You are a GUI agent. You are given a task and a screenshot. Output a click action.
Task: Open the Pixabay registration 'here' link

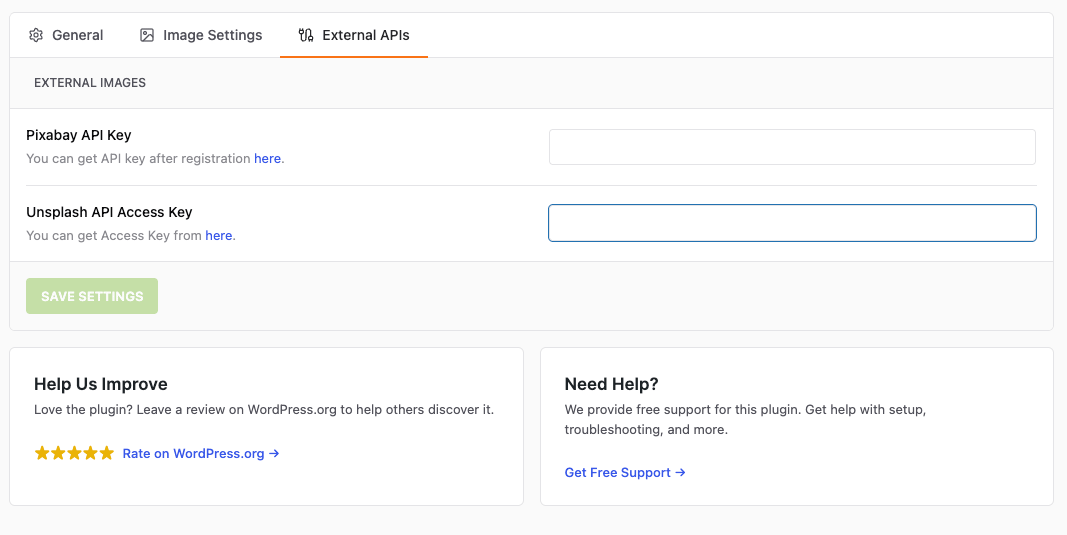point(267,158)
